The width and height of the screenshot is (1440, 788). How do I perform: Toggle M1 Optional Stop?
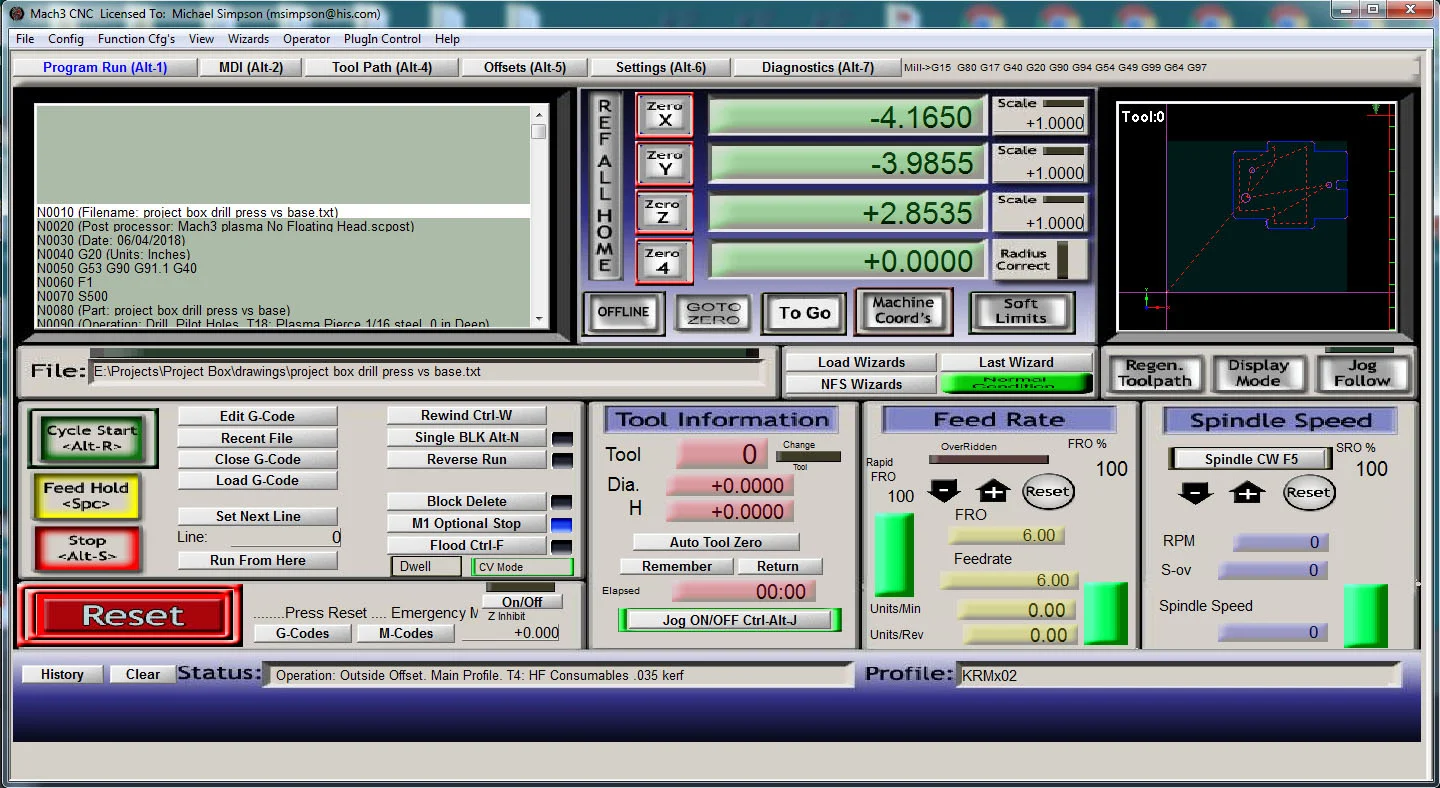(467, 523)
